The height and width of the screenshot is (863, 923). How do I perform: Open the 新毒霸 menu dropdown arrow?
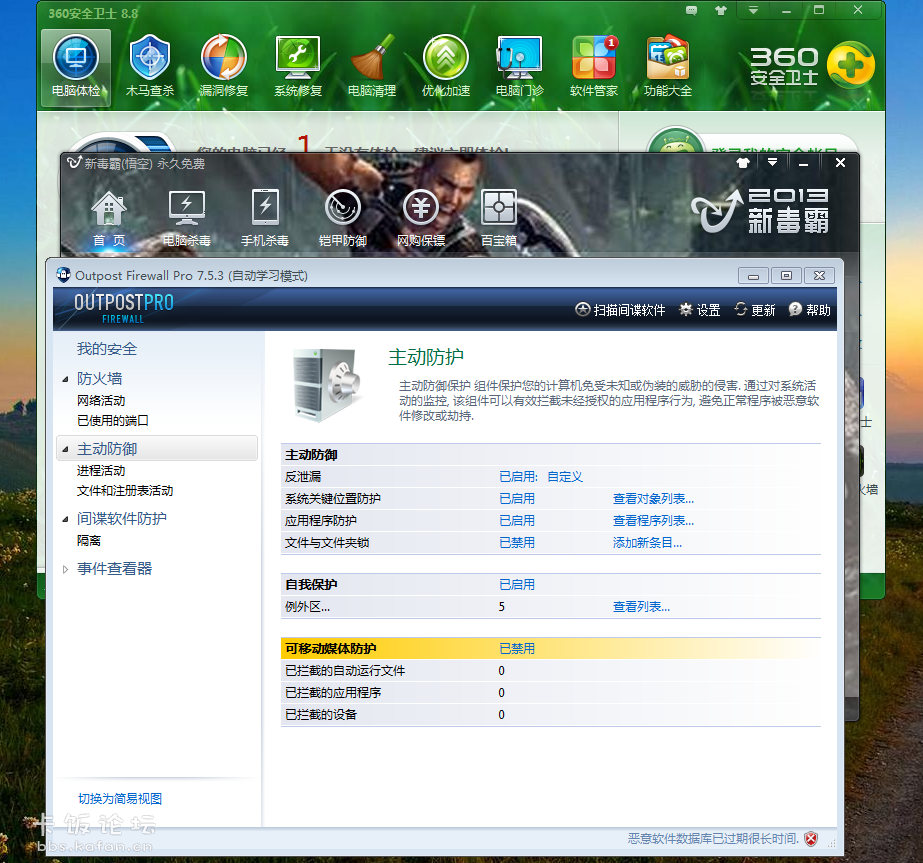(772, 162)
